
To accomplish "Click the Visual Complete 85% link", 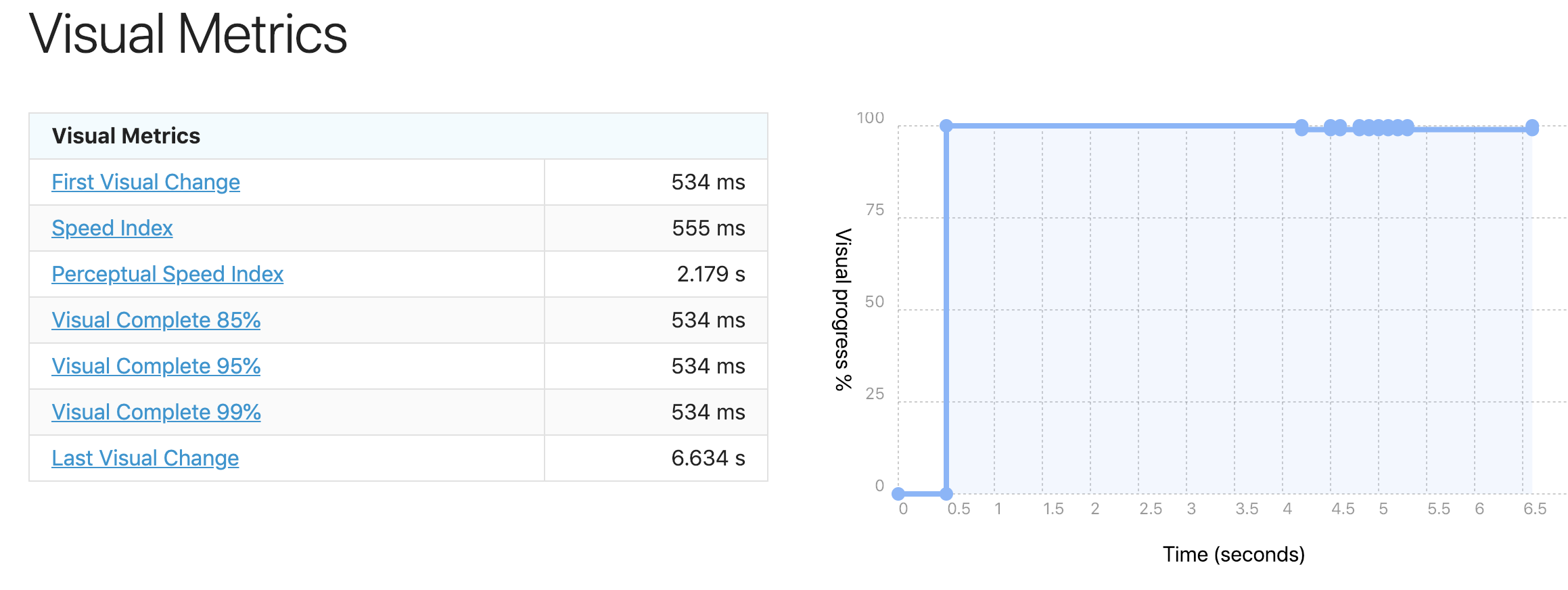I will (x=156, y=320).
